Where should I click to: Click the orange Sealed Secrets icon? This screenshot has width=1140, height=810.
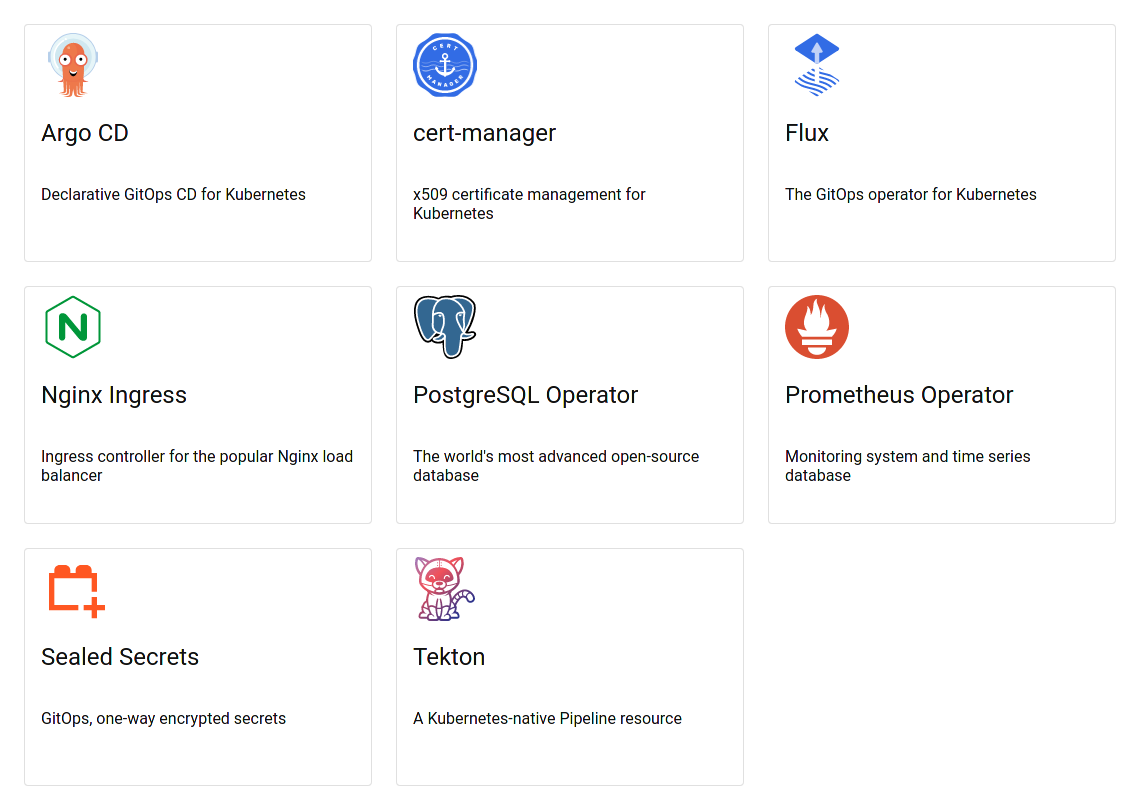76,590
